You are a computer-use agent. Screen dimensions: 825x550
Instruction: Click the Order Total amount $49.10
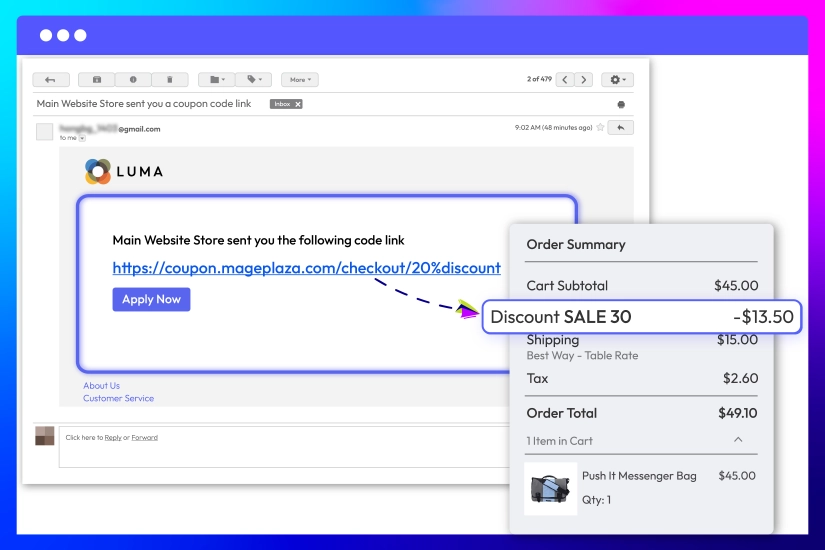point(738,413)
